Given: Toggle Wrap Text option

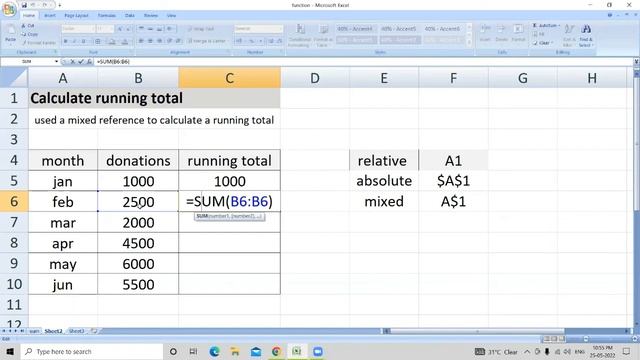Looking at the screenshot, I should pyautogui.click(x=200, y=29).
